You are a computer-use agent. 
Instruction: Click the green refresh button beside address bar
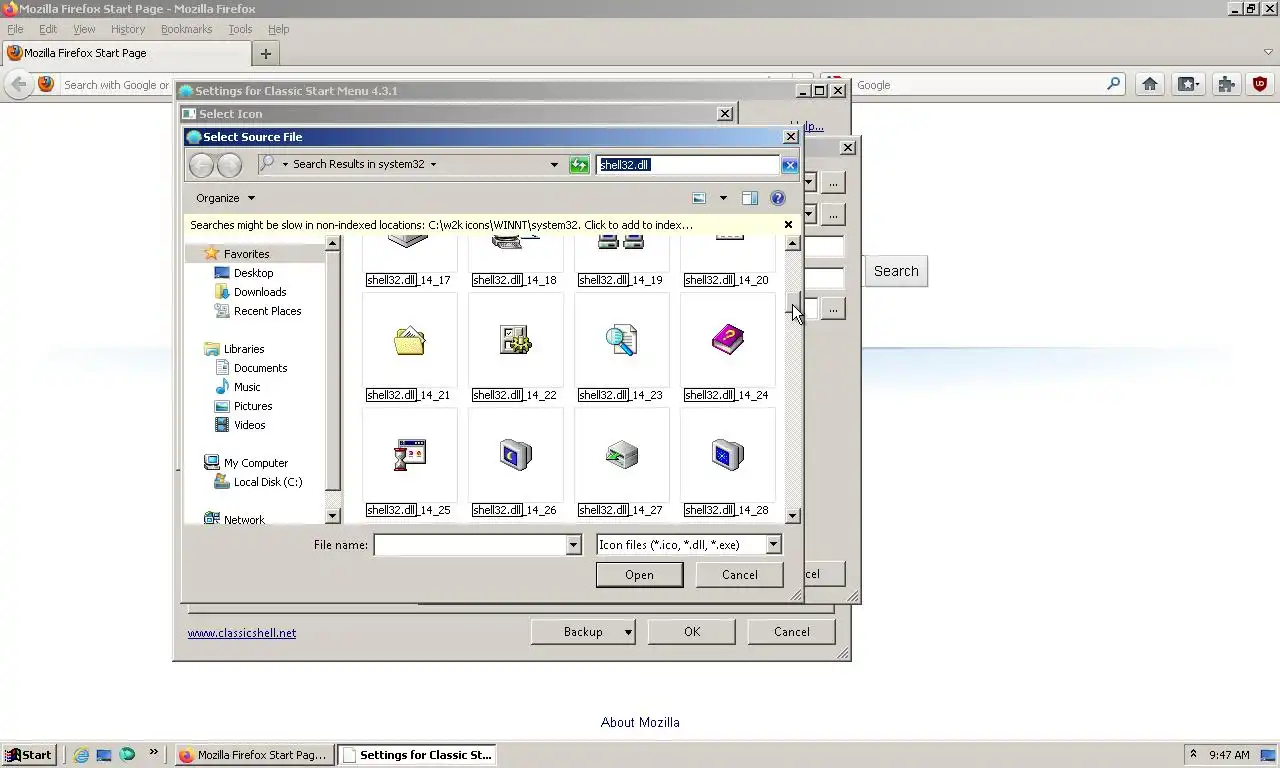coord(579,165)
